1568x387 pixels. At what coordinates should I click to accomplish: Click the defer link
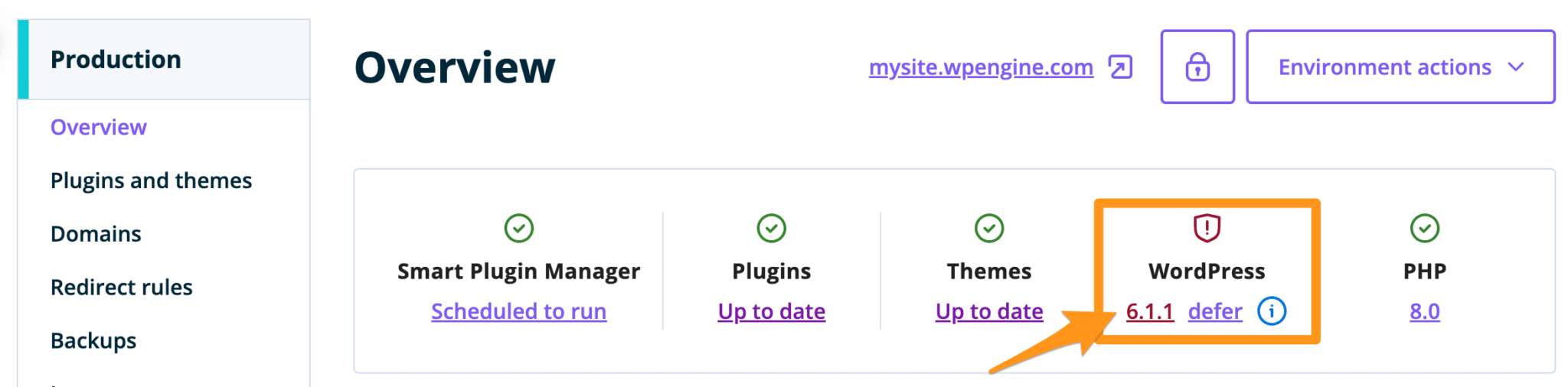(x=1215, y=311)
